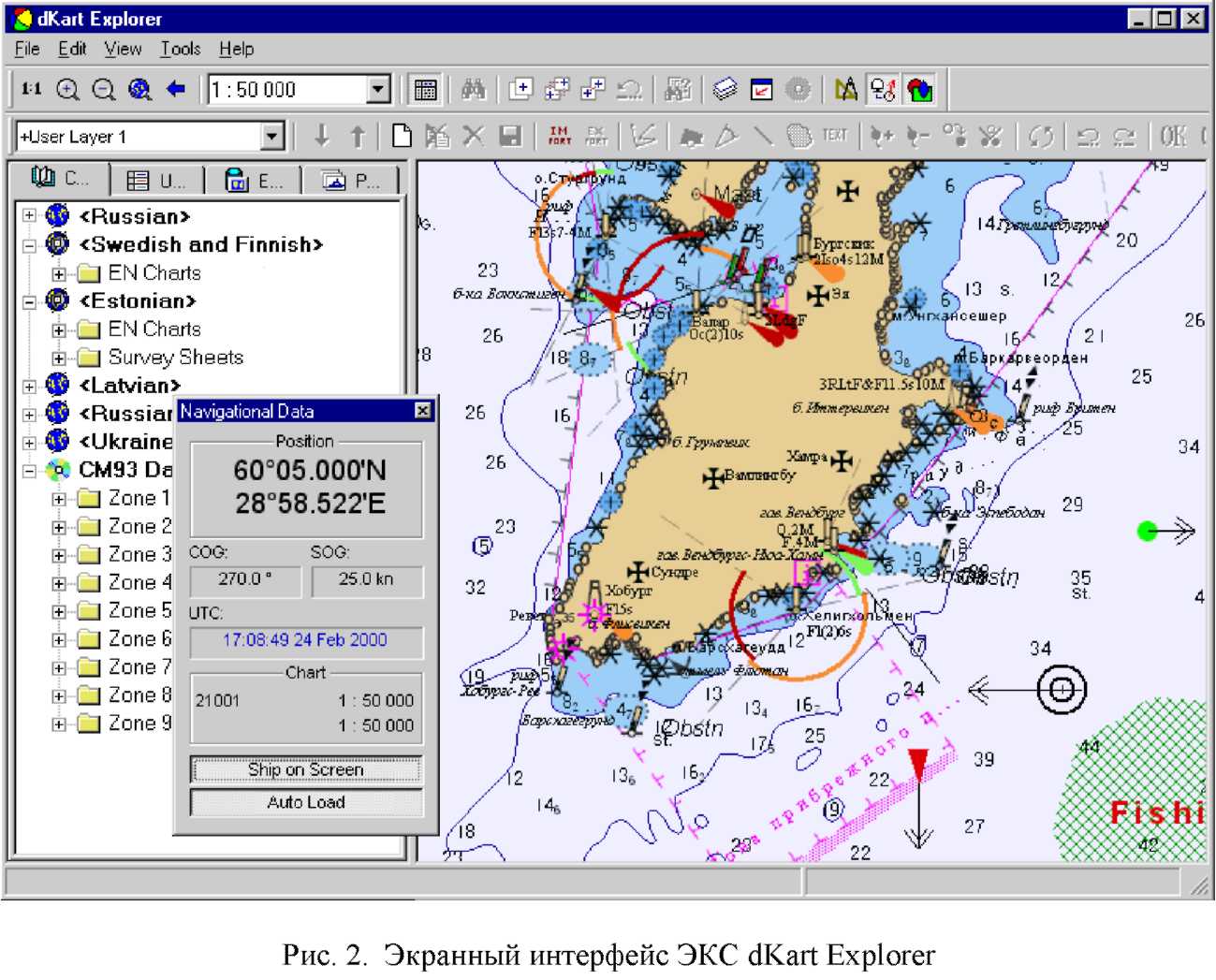Expand the Zone 5 folder
1216x980 pixels.
[59, 611]
